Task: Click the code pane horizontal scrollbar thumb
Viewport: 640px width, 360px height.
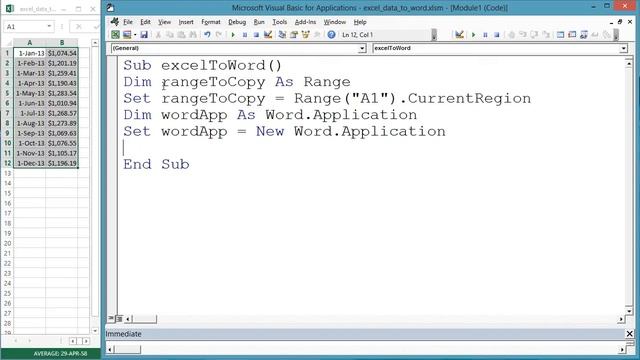Action: coord(144,319)
